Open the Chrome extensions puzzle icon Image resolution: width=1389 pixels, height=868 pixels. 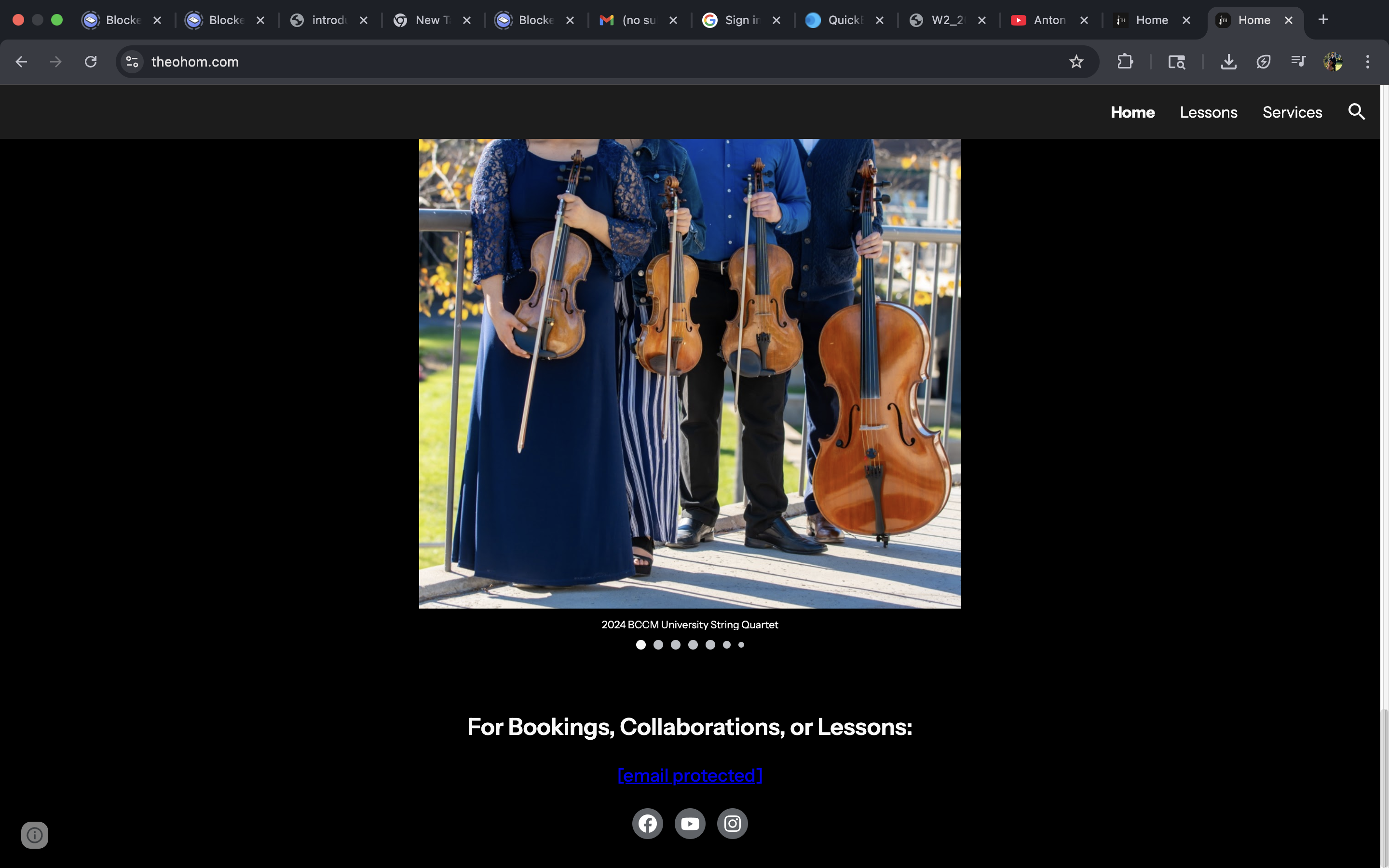[1125, 61]
